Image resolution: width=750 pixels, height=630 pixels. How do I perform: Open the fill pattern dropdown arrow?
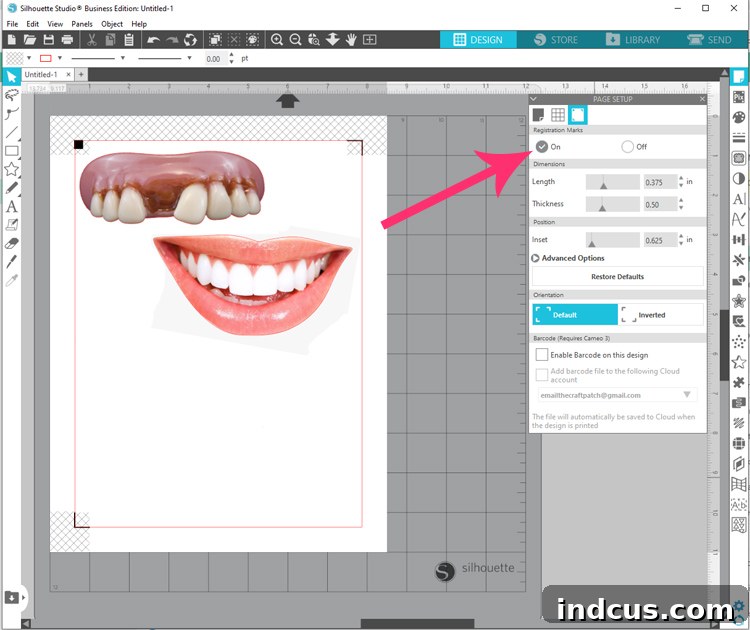29,58
